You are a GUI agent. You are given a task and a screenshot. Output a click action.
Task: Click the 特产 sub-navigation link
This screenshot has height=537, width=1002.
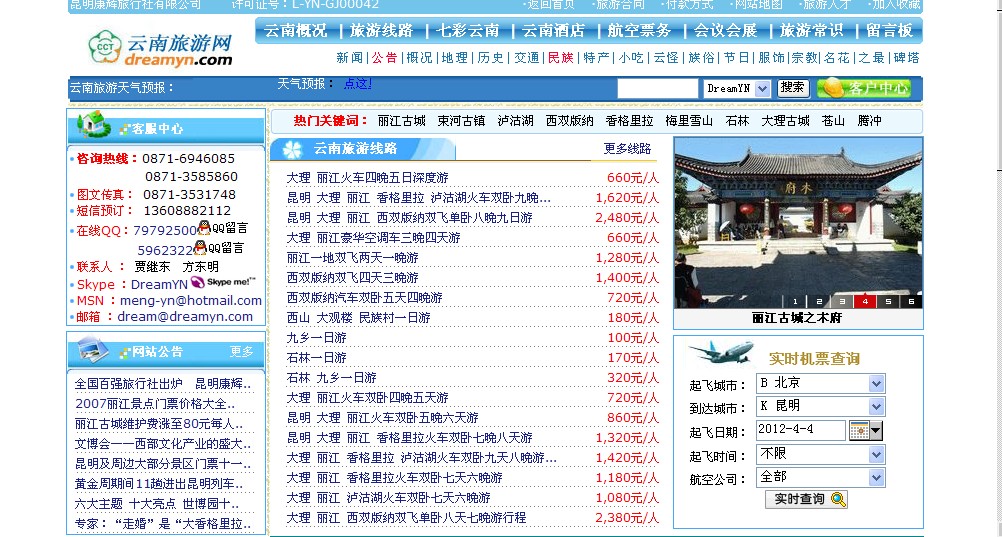pos(596,58)
